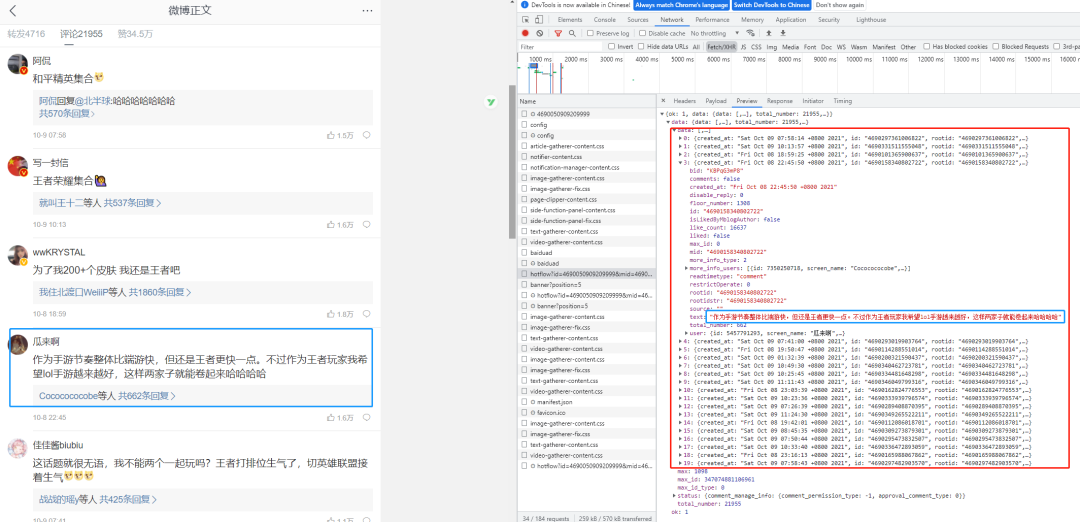The height and width of the screenshot is (522, 1080).
Task: Open the No throttling dropdown
Action: (x=716, y=33)
